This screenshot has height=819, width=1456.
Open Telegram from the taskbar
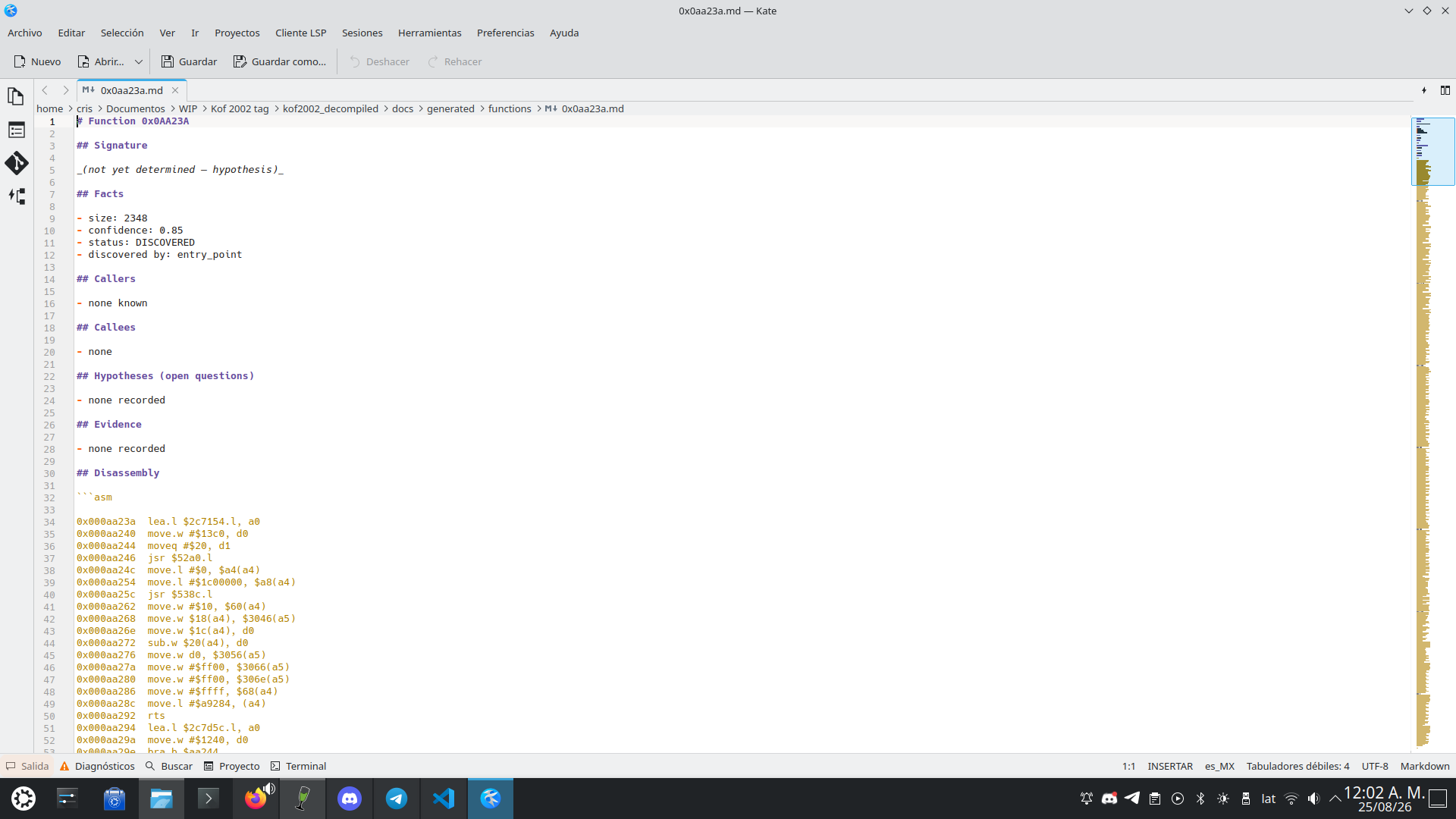397,799
